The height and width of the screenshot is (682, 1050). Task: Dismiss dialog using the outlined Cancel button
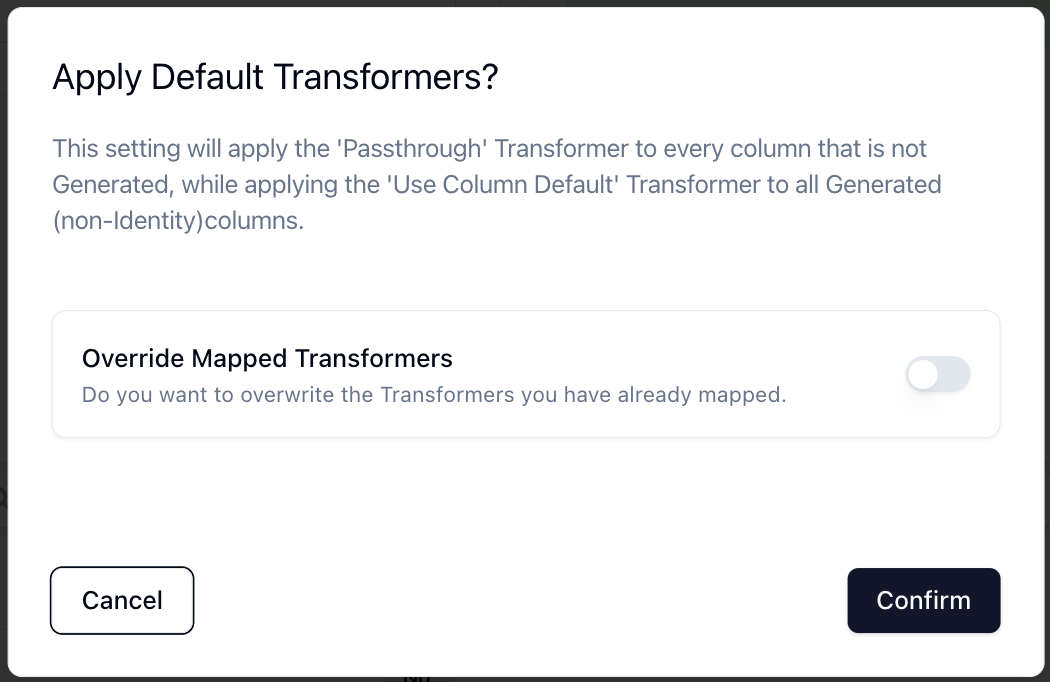pos(122,600)
